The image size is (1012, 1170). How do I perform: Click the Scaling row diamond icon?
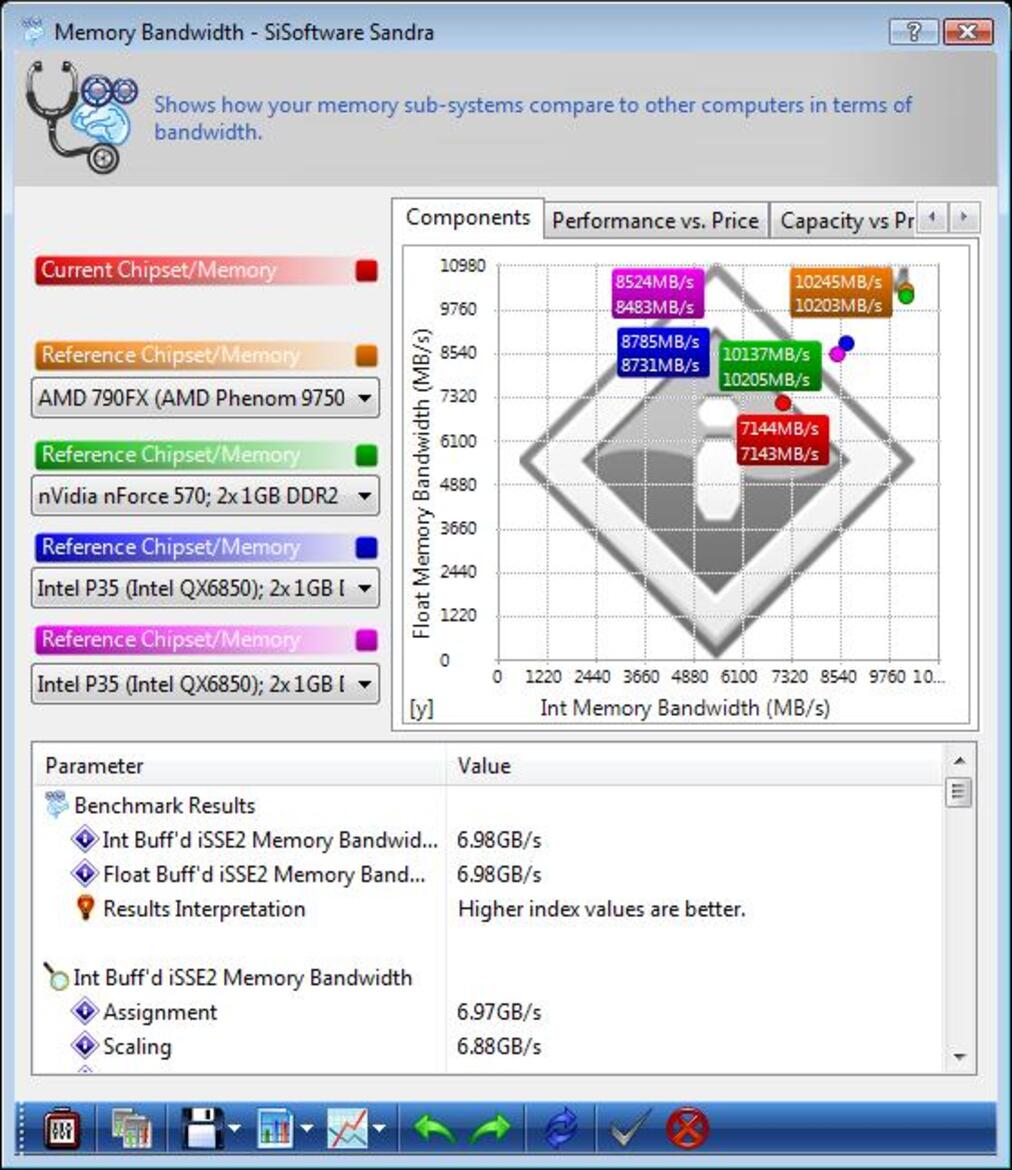point(85,1045)
